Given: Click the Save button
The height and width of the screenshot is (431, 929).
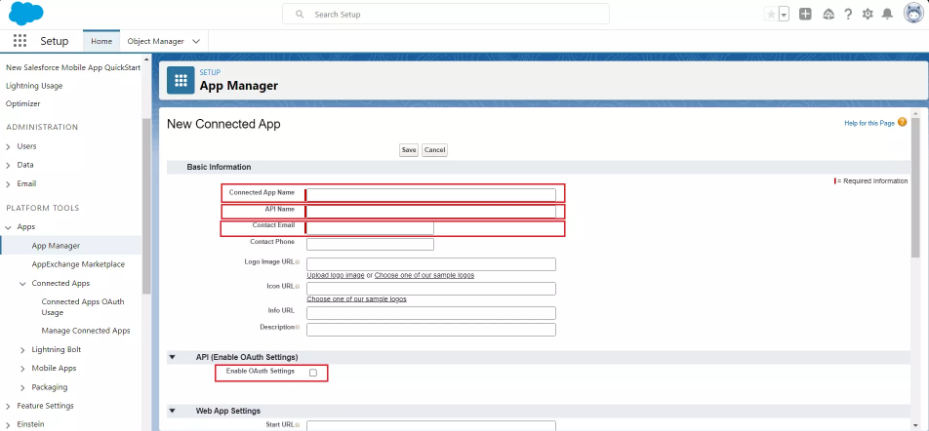Looking at the screenshot, I should pos(409,150).
